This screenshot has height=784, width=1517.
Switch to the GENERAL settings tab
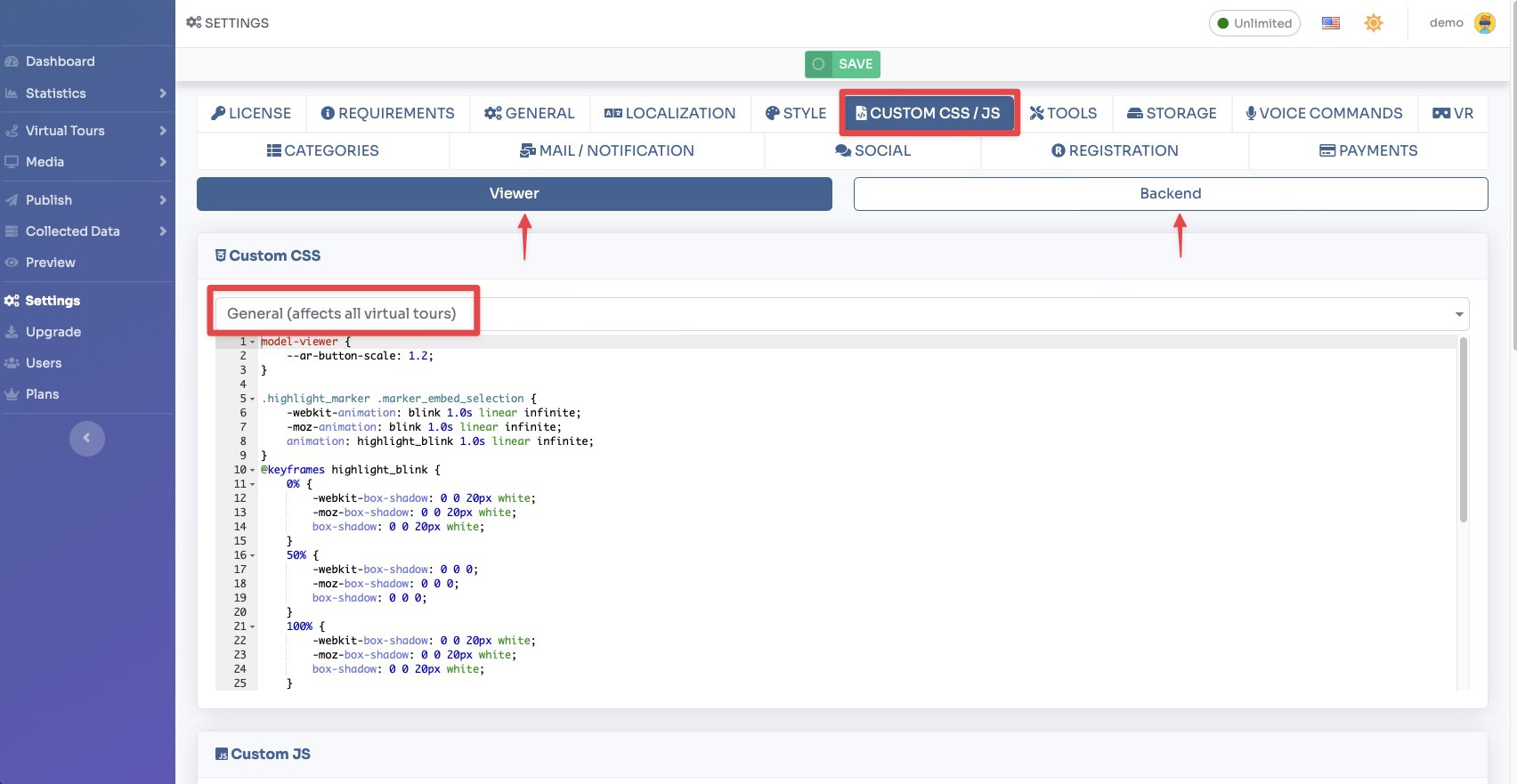(x=530, y=113)
